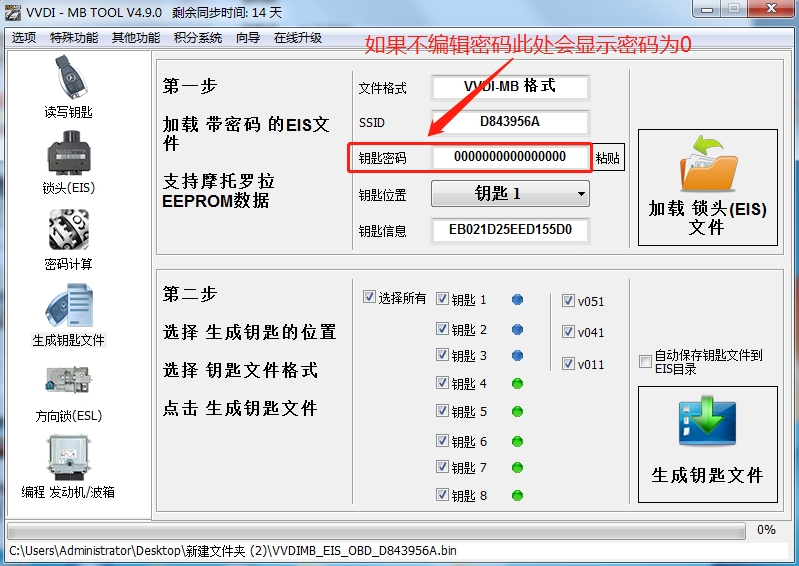
Task: Expand the 钥匙位置 dropdown showing 钥匙 1
Action: pyautogui.click(x=510, y=194)
